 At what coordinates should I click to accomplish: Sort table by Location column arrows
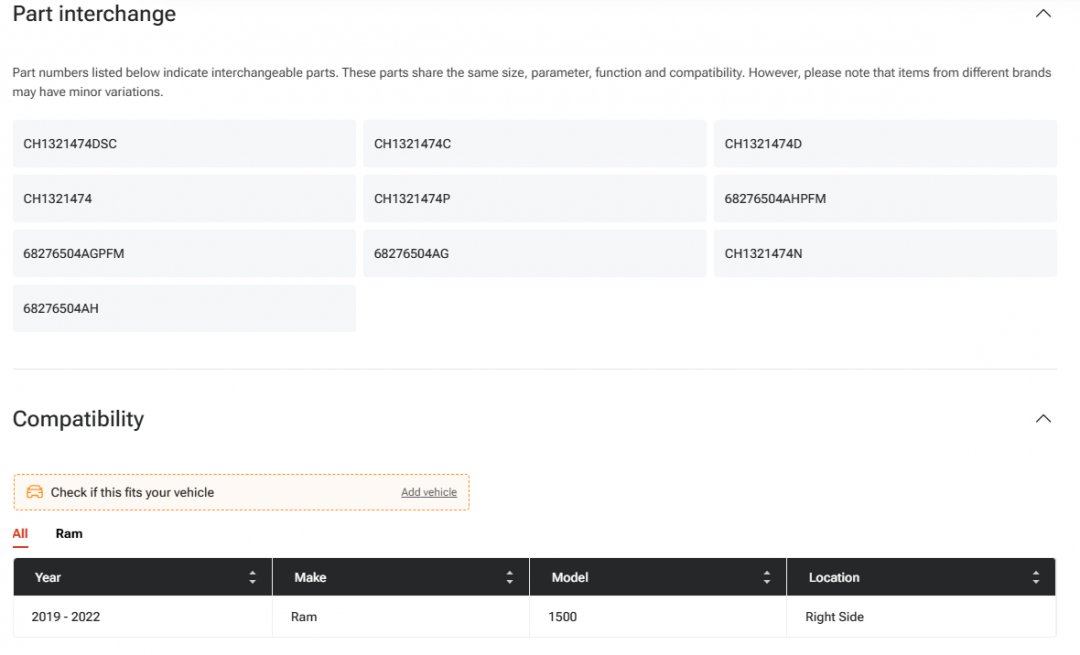click(1035, 578)
